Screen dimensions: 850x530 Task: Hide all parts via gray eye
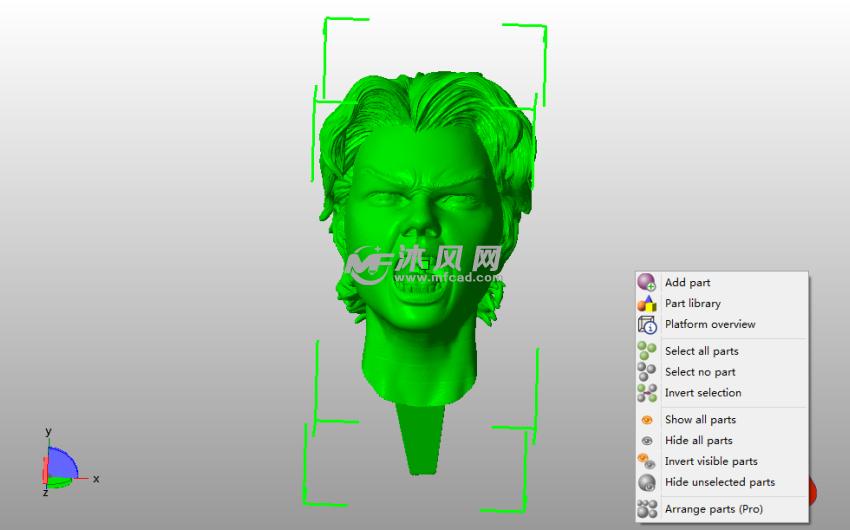pos(647,441)
